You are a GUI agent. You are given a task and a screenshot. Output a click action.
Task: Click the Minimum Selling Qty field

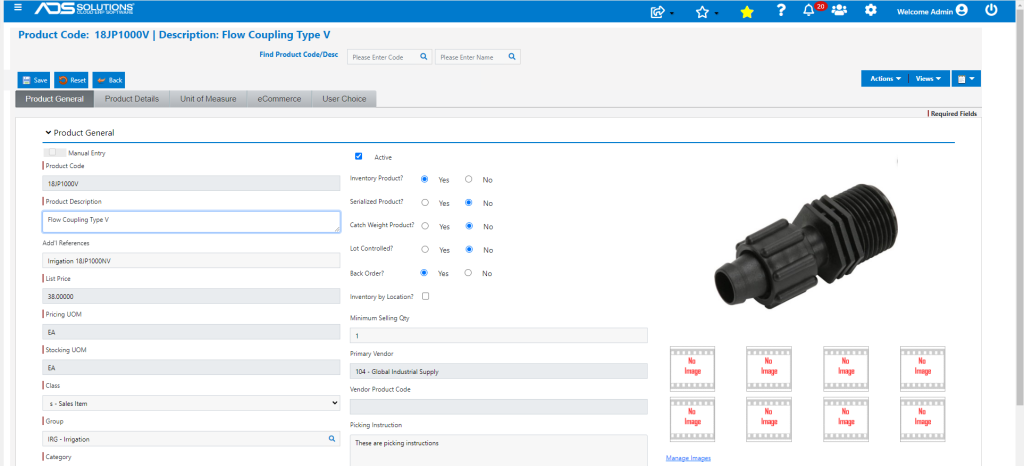[x=499, y=335]
